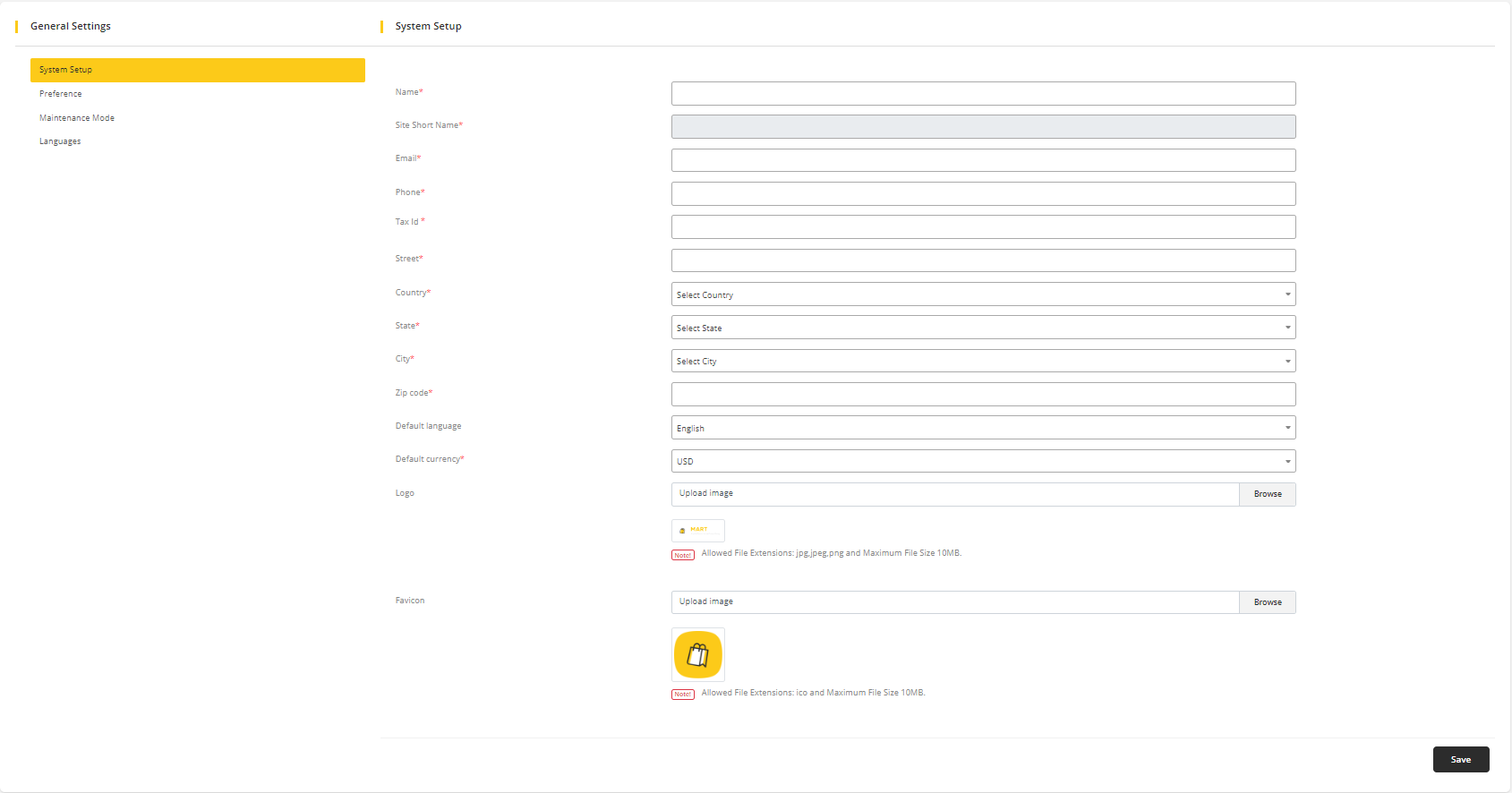Viewport: 1512px width, 793px height.
Task: Click Browse button for Logo upload
Action: tap(1267, 494)
